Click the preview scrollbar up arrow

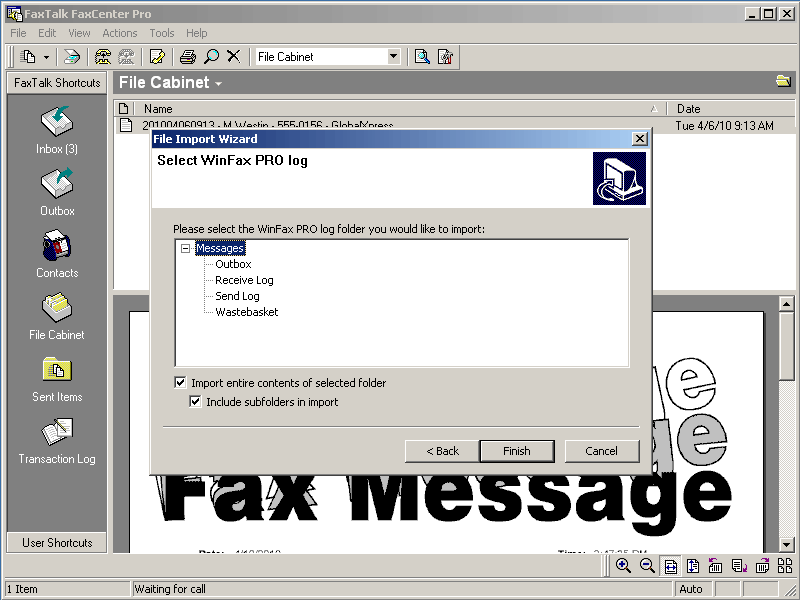pos(786,304)
